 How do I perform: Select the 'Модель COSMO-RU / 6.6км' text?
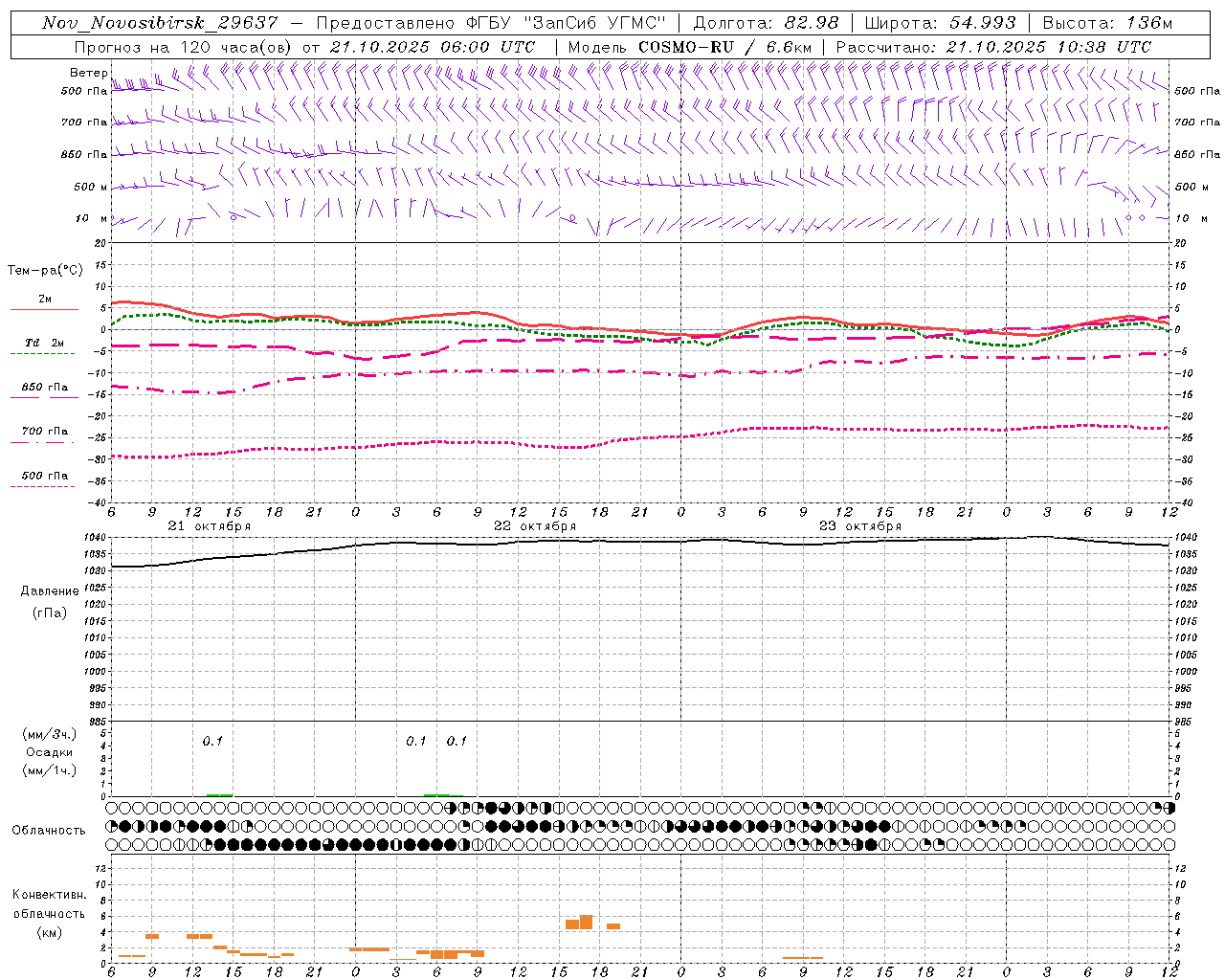[x=690, y=47]
